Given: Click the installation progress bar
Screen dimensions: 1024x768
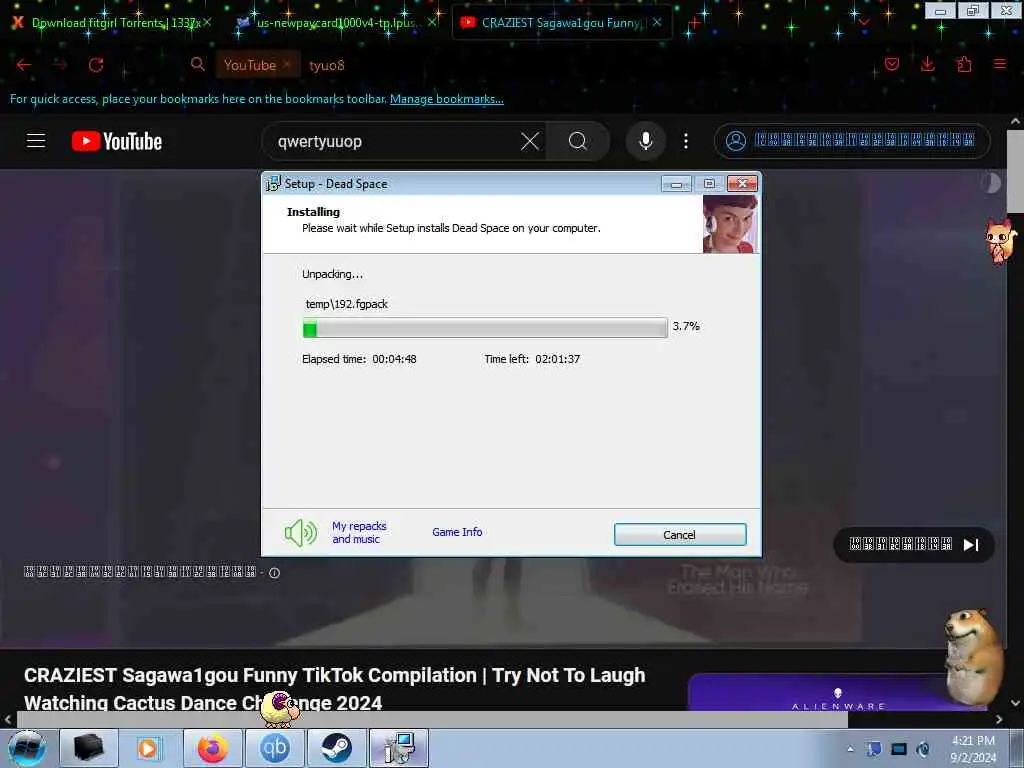Looking at the screenshot, I should [x=485, y=327].
